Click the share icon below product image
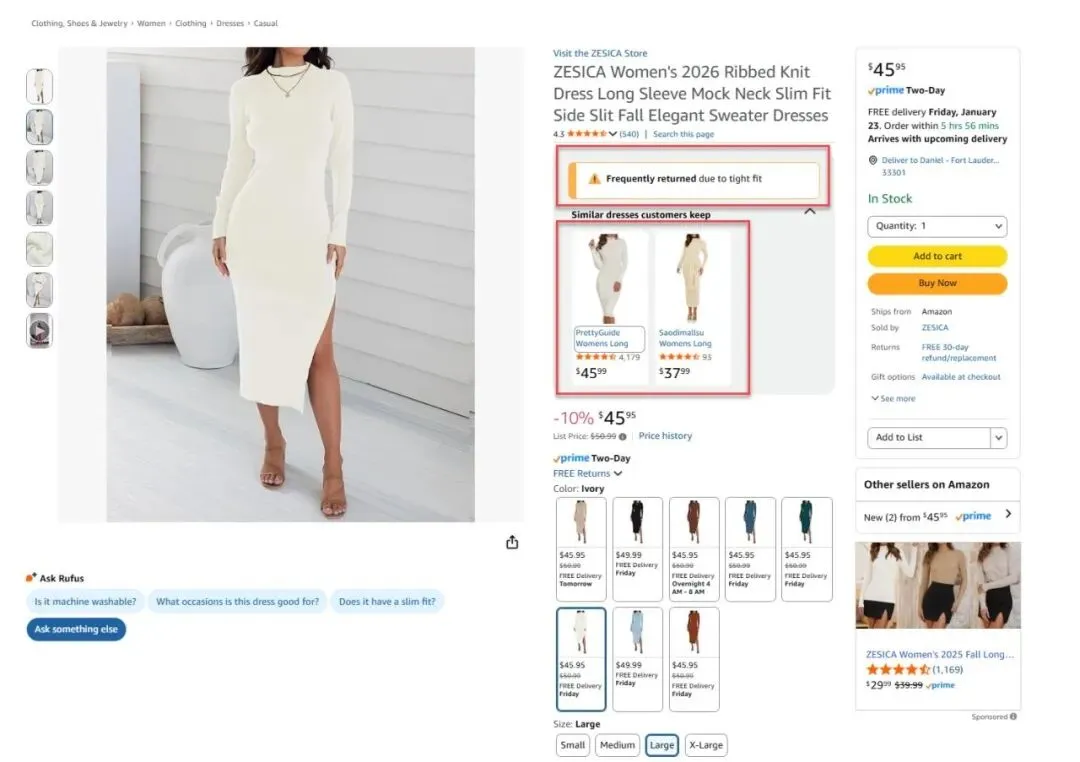Viewport: 1080px width, 762px height. (512, 542)
